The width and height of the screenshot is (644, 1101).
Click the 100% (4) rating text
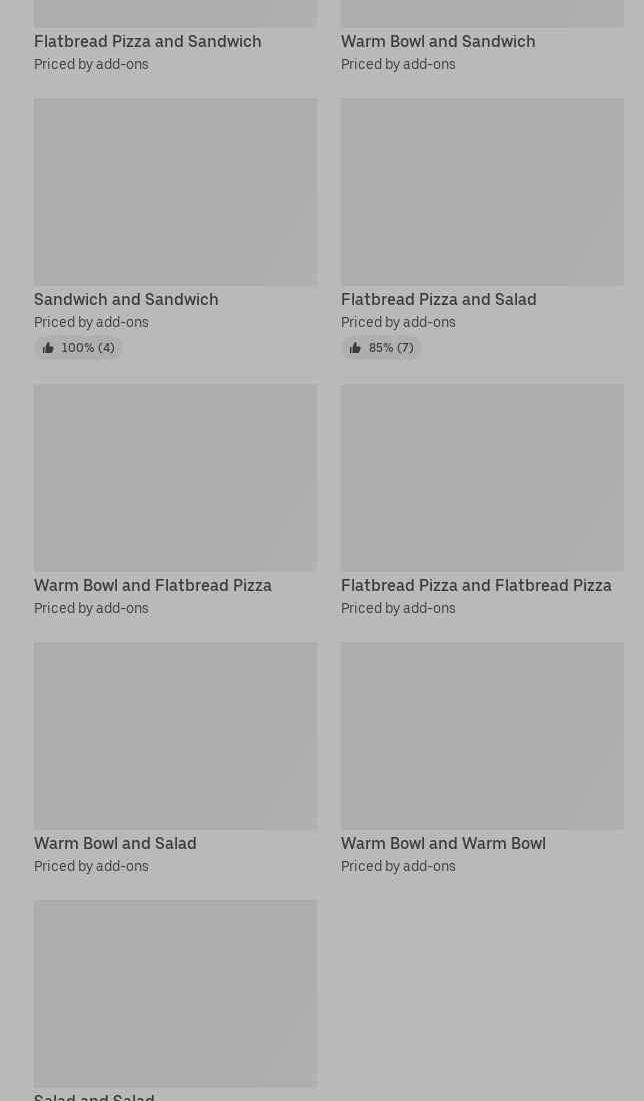click(88, 348)
